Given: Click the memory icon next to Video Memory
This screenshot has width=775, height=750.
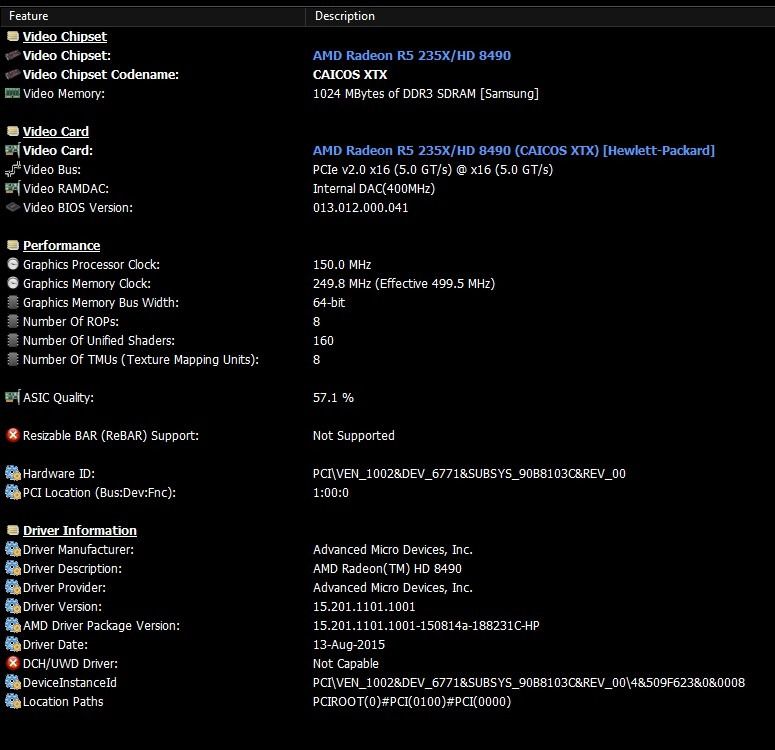Looking at the screenshot, I should [x=12, y=93].
